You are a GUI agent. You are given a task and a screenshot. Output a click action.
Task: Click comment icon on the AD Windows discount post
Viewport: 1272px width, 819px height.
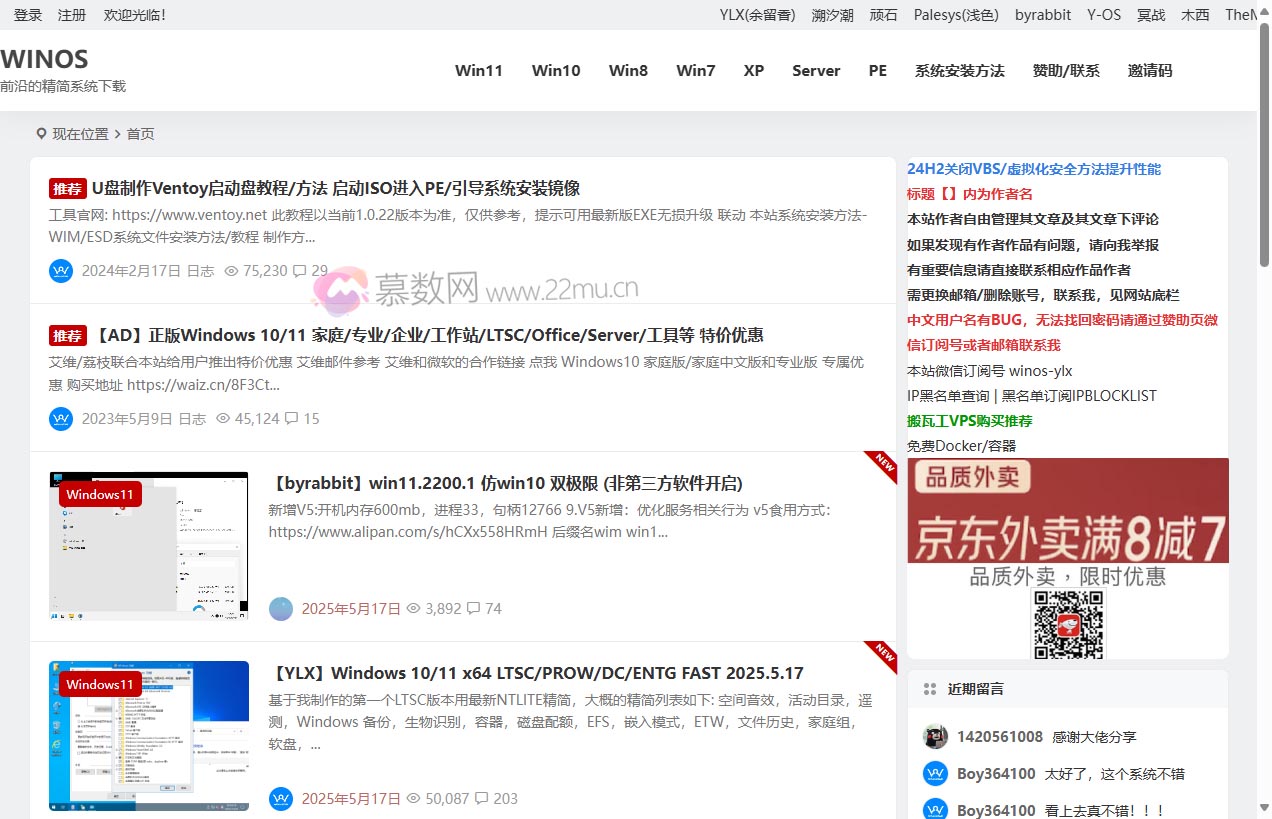[292, 419]
